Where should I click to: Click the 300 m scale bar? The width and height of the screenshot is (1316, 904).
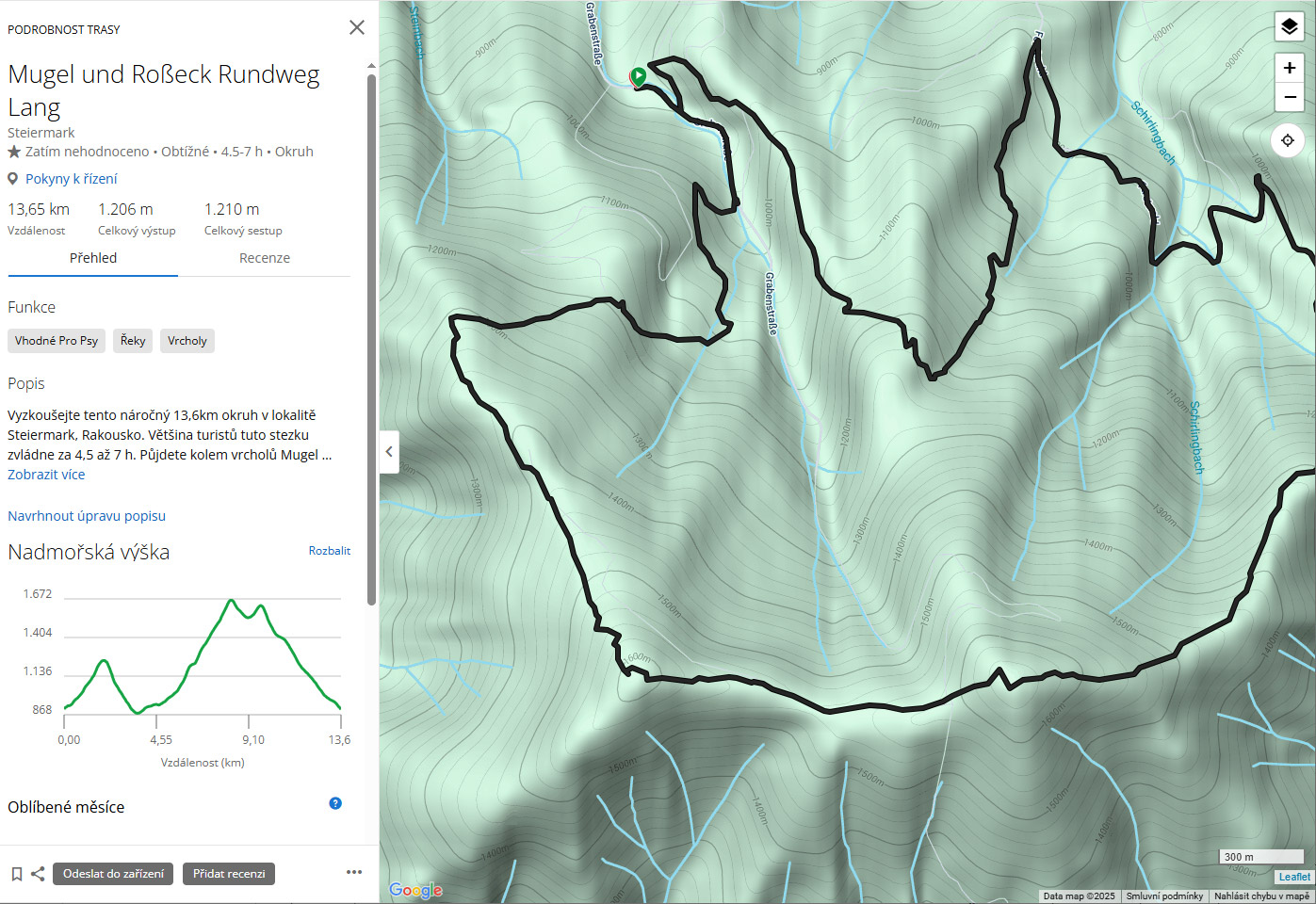pos(1260,857)
